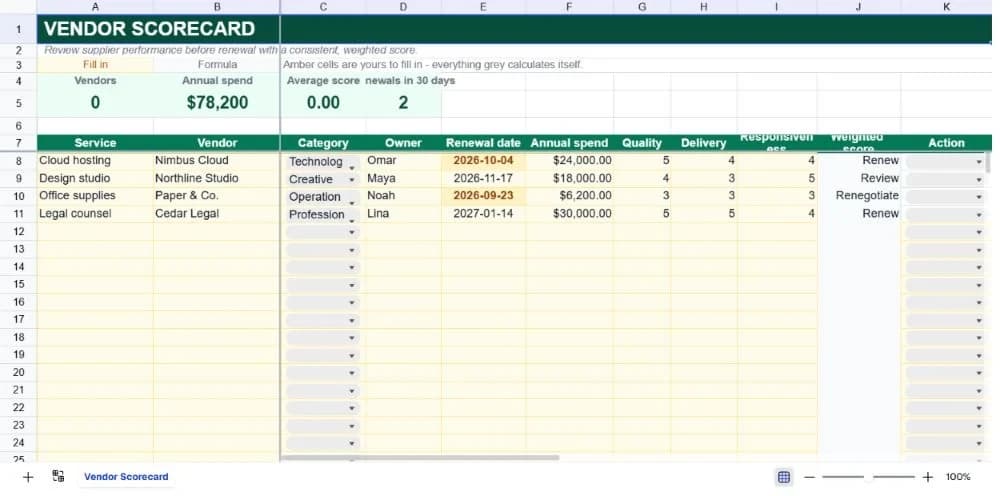Select row 8 header number
Screen dimensions: 1000x496
pyautogui.click(x=18, y=161)
